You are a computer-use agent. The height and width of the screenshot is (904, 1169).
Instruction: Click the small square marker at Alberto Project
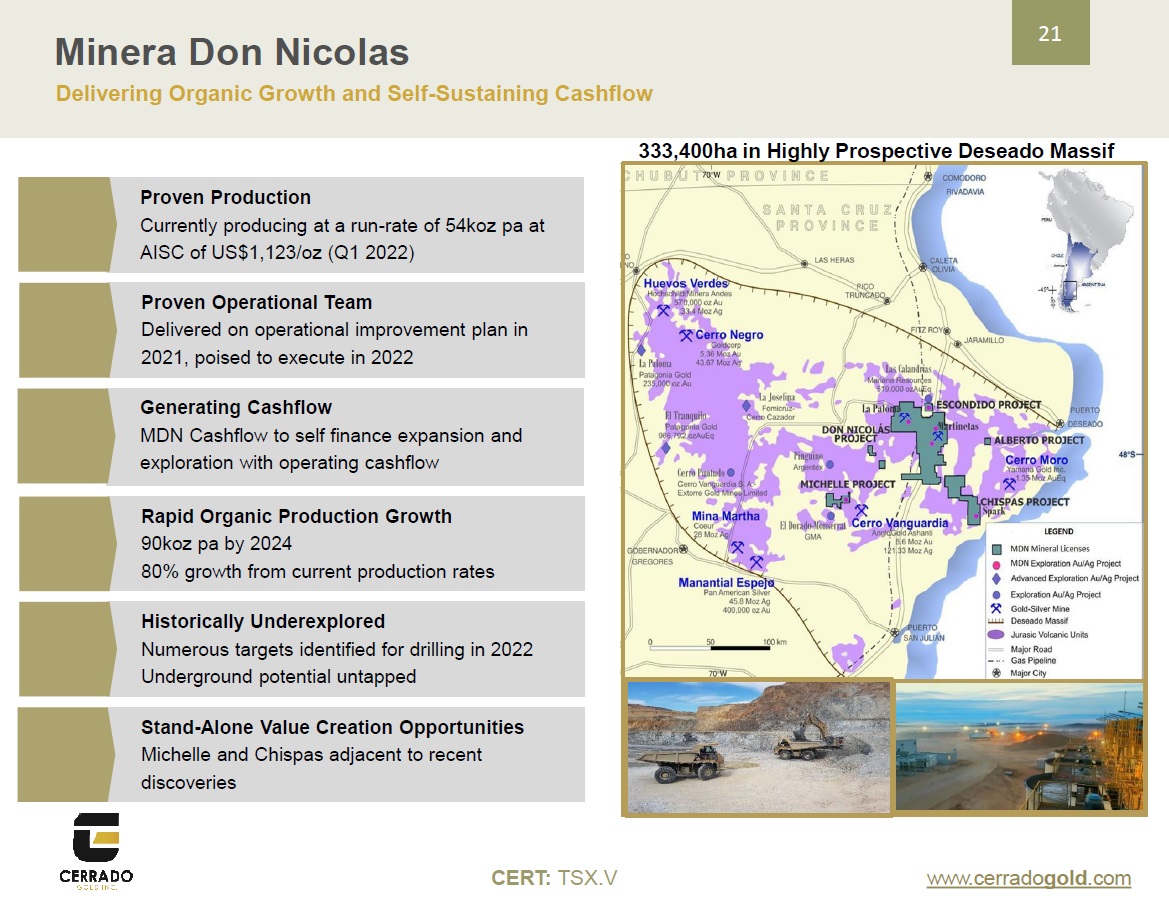[988, 441]
